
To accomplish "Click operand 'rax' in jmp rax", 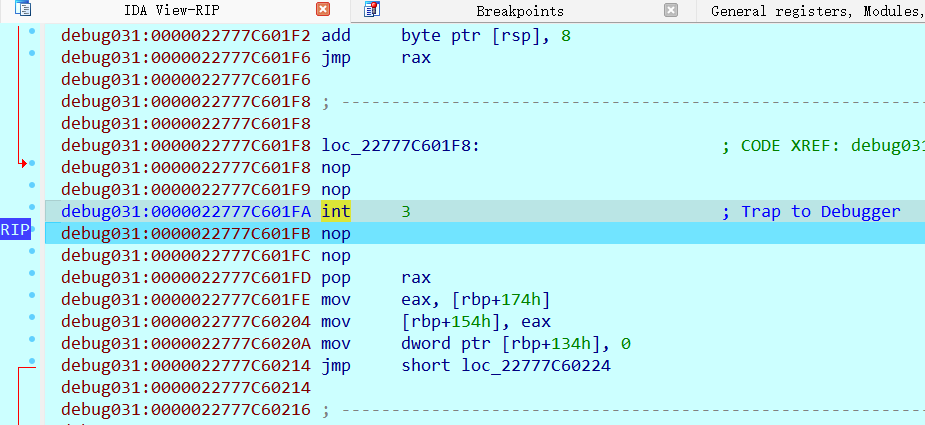I will [416, 58].
